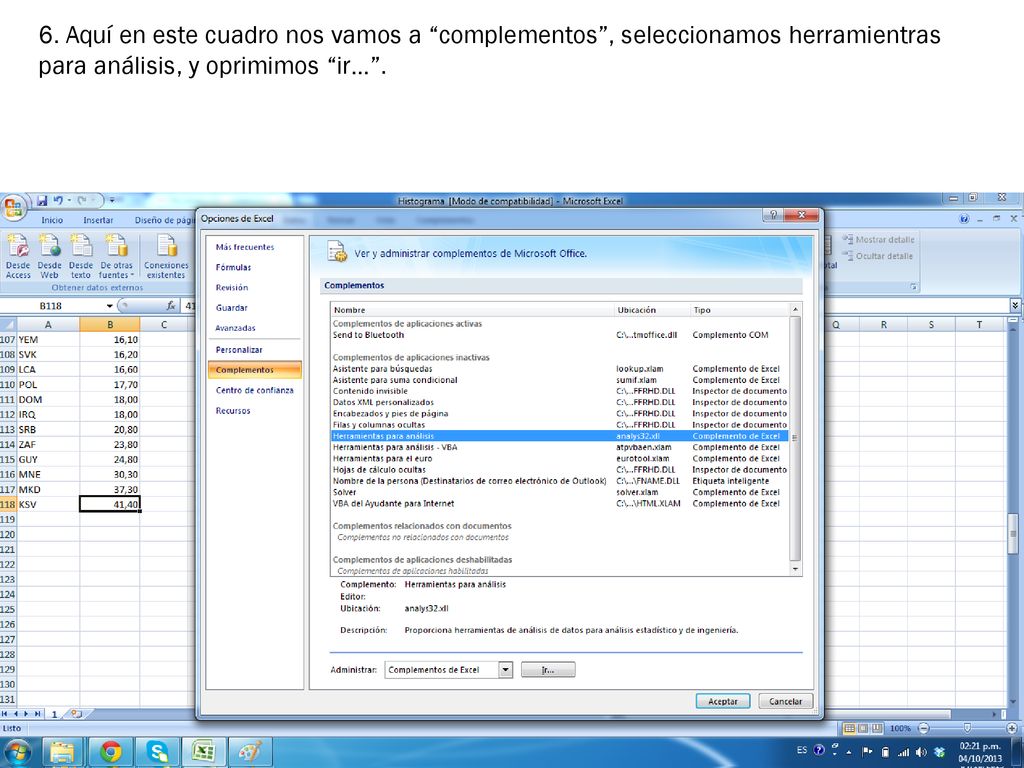1024x768 pixels.
Task: Click the network signal tray icon
Action: pos(903,752)
